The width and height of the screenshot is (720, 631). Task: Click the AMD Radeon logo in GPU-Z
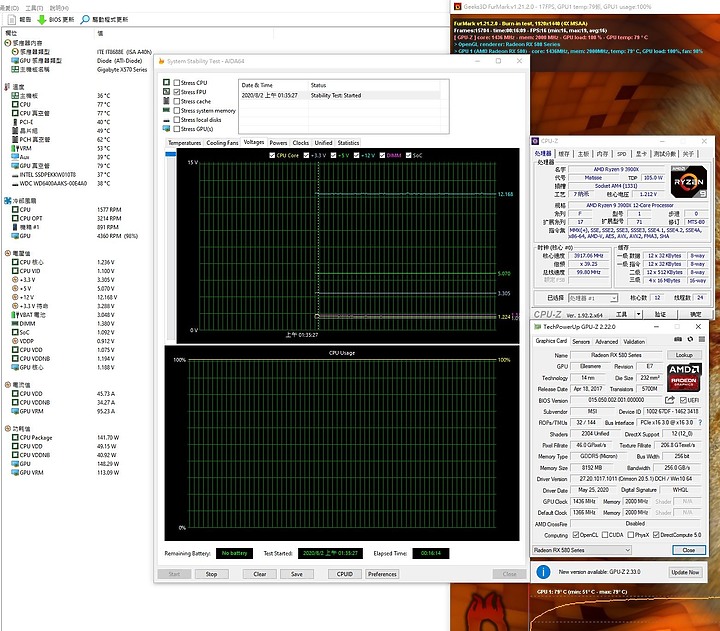pos(684,377)
